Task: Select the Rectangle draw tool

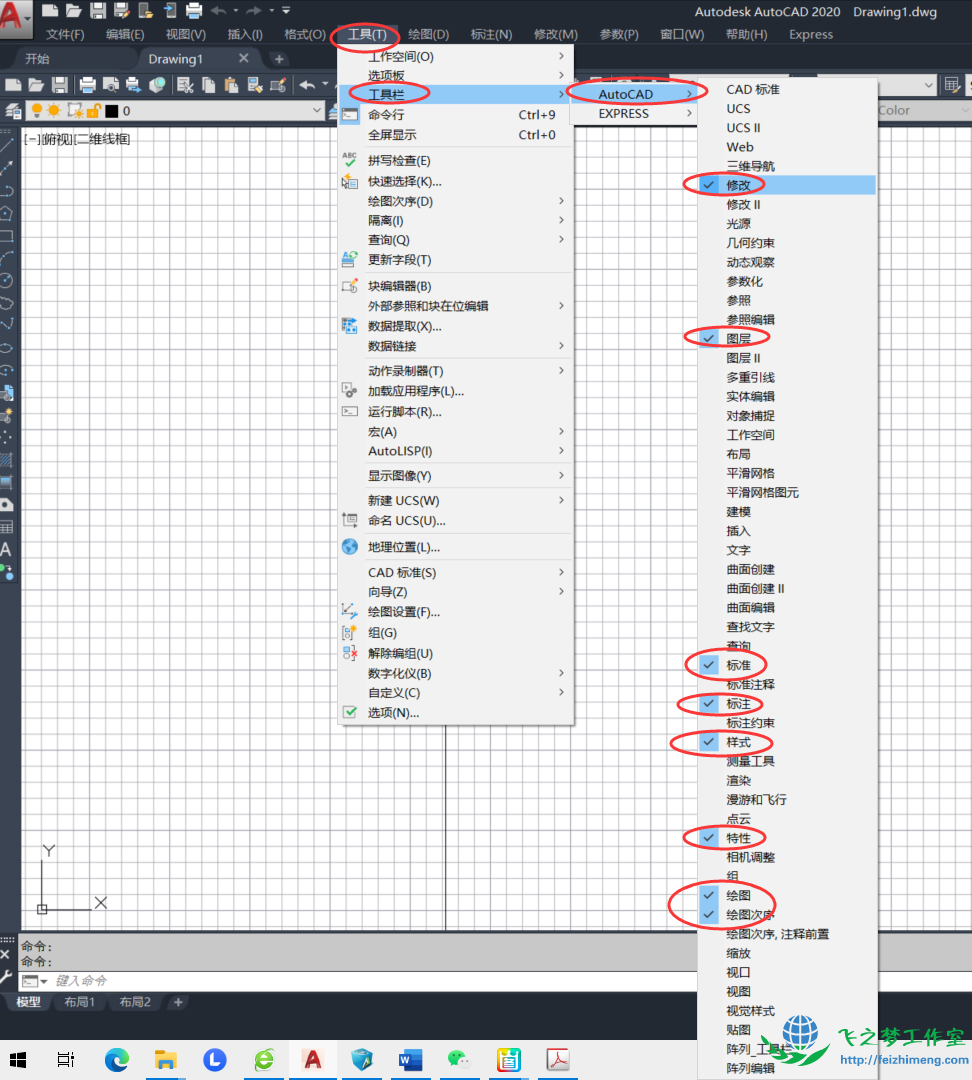Action: (7, 236)
